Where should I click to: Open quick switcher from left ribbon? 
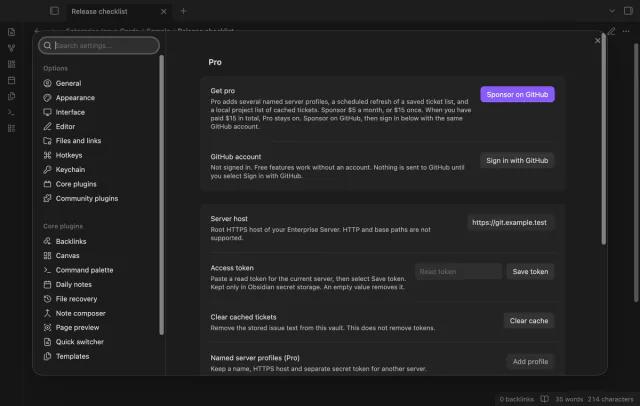click(x=11, y=32)
